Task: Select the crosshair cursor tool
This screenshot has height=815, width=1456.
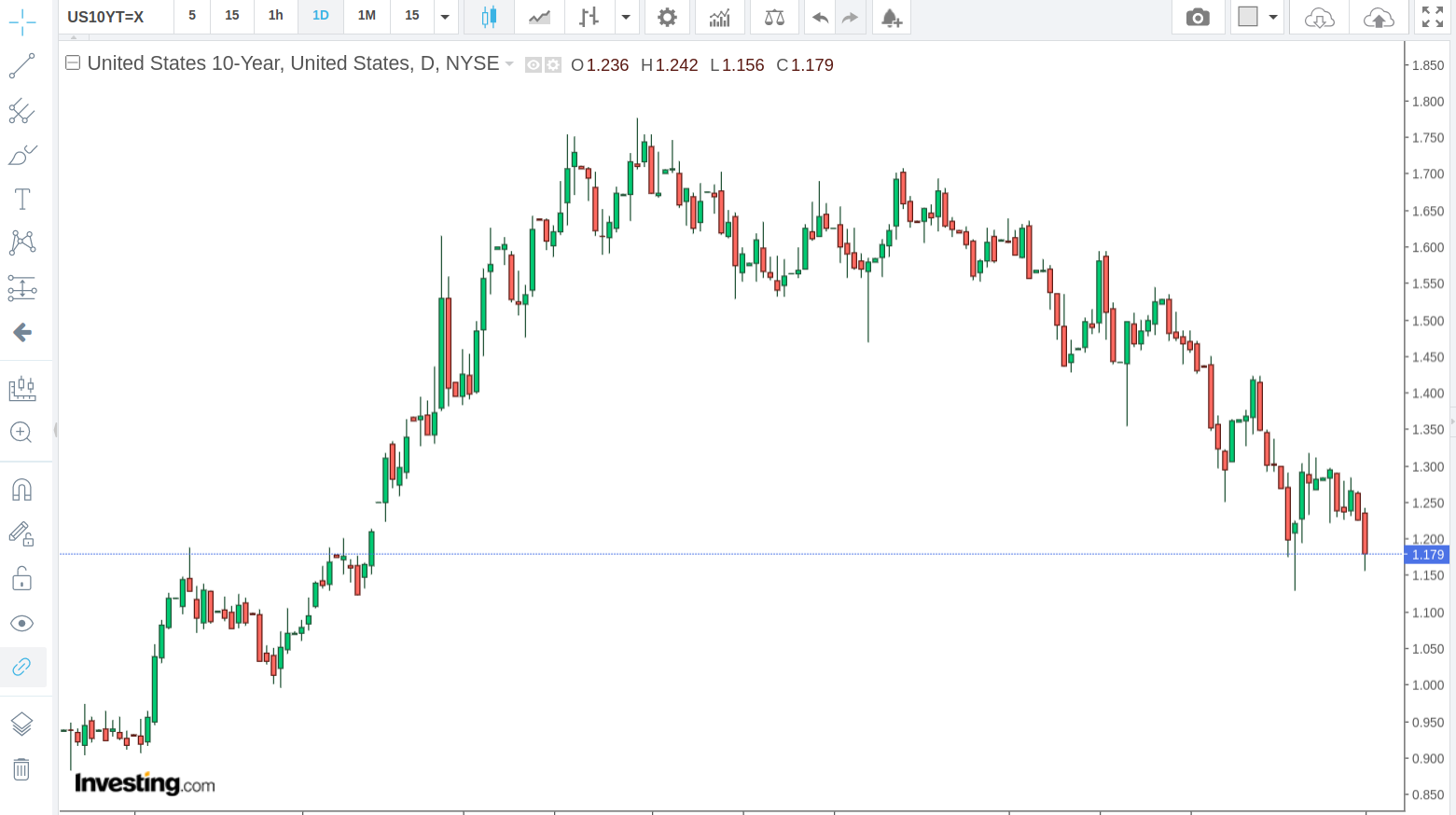Action: [22, 22]
